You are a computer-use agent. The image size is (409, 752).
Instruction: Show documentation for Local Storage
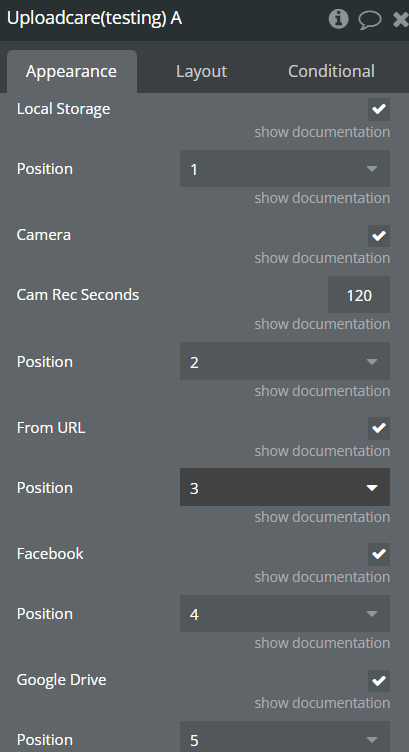tap(322, 132)
